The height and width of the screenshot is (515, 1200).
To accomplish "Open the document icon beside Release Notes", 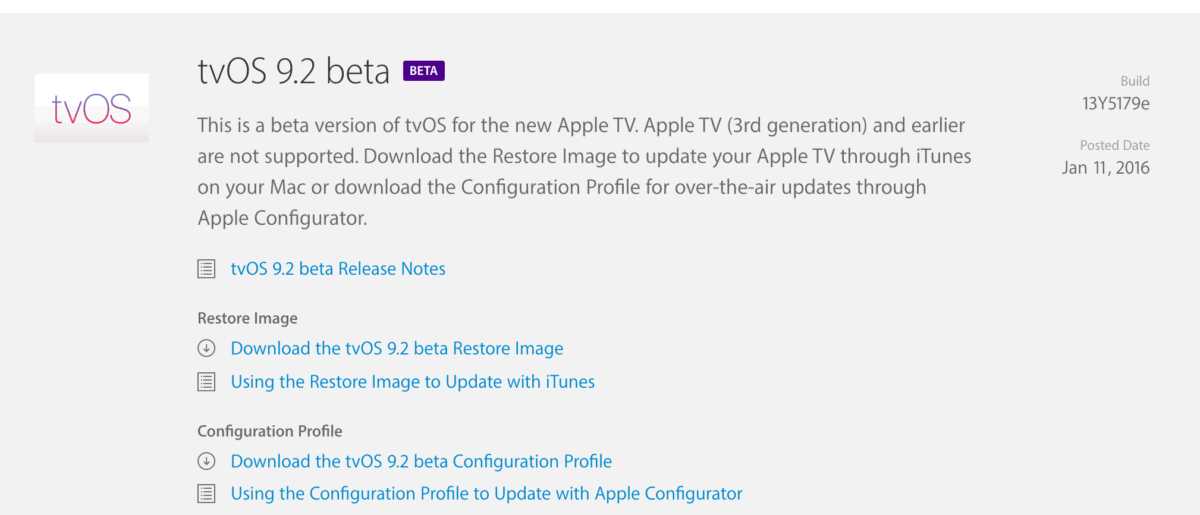I will (x=207, y=269).
